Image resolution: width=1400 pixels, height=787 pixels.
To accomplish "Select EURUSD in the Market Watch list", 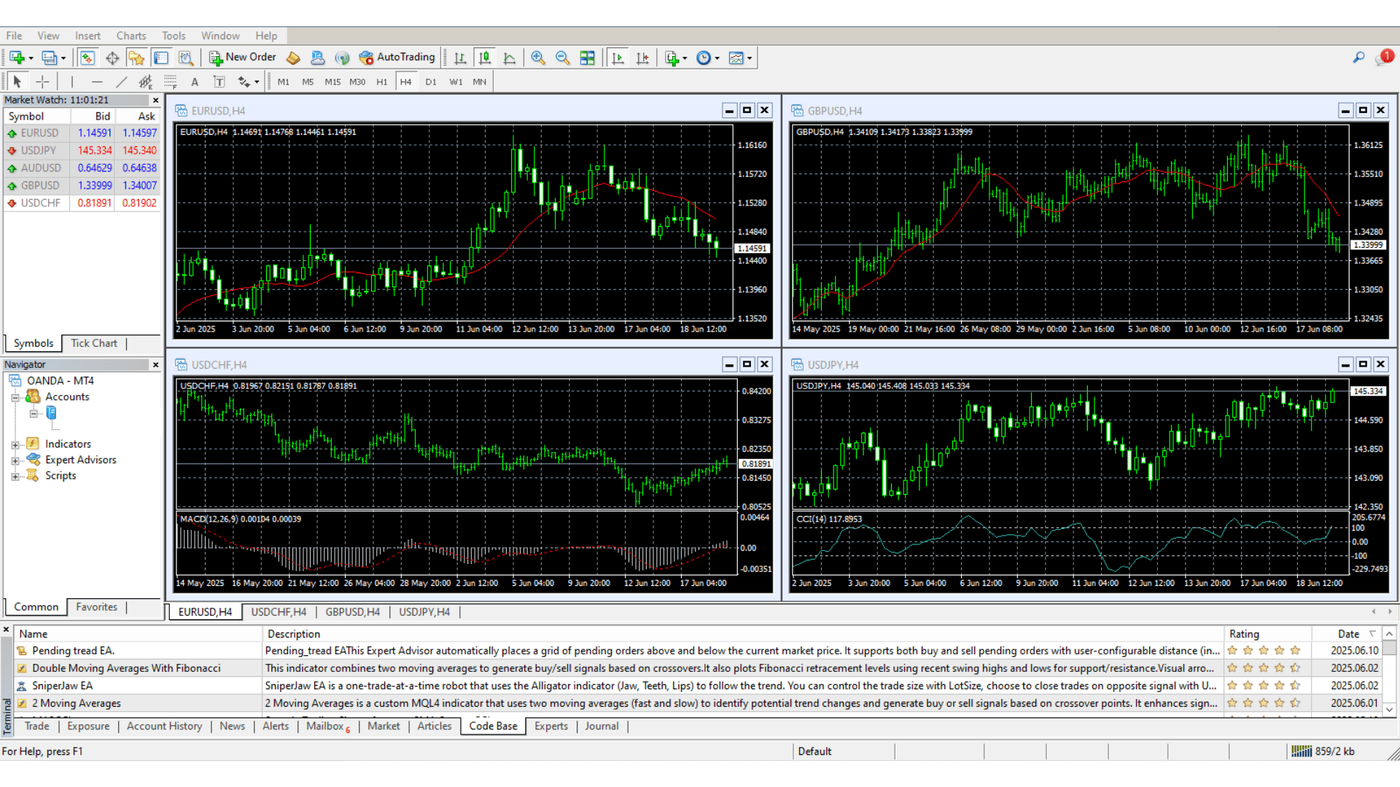I will click(38, 132).
